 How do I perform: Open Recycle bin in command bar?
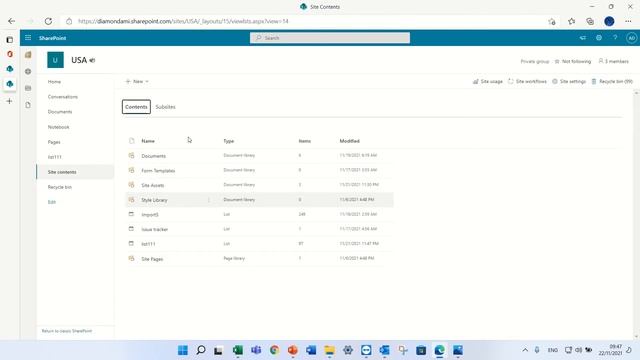(612, 82)
